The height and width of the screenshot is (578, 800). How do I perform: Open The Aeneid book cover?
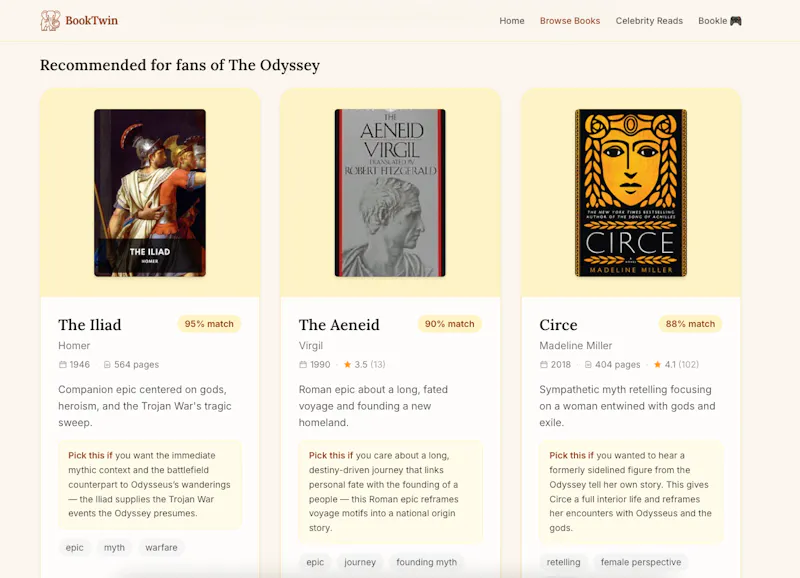[x=390, y=193]
